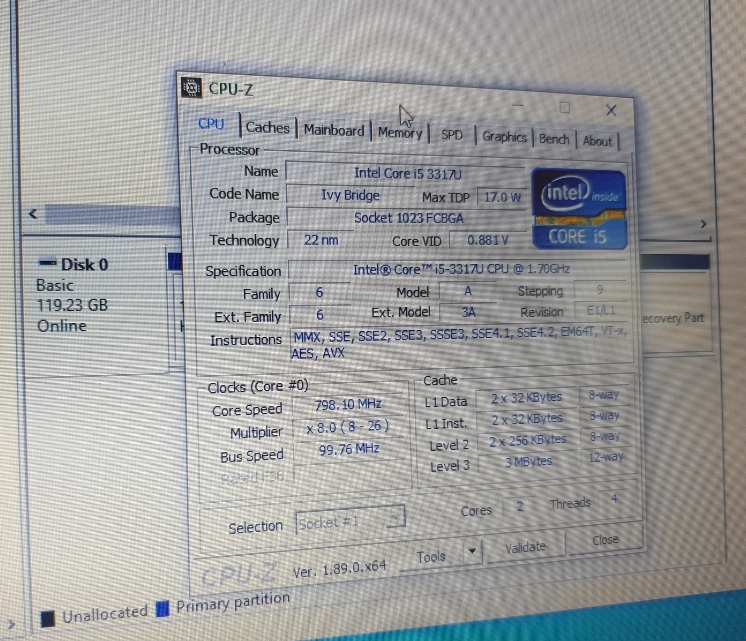Click the CPU-Z app icon in title bar
746x641 pixels.
(191, 88)
